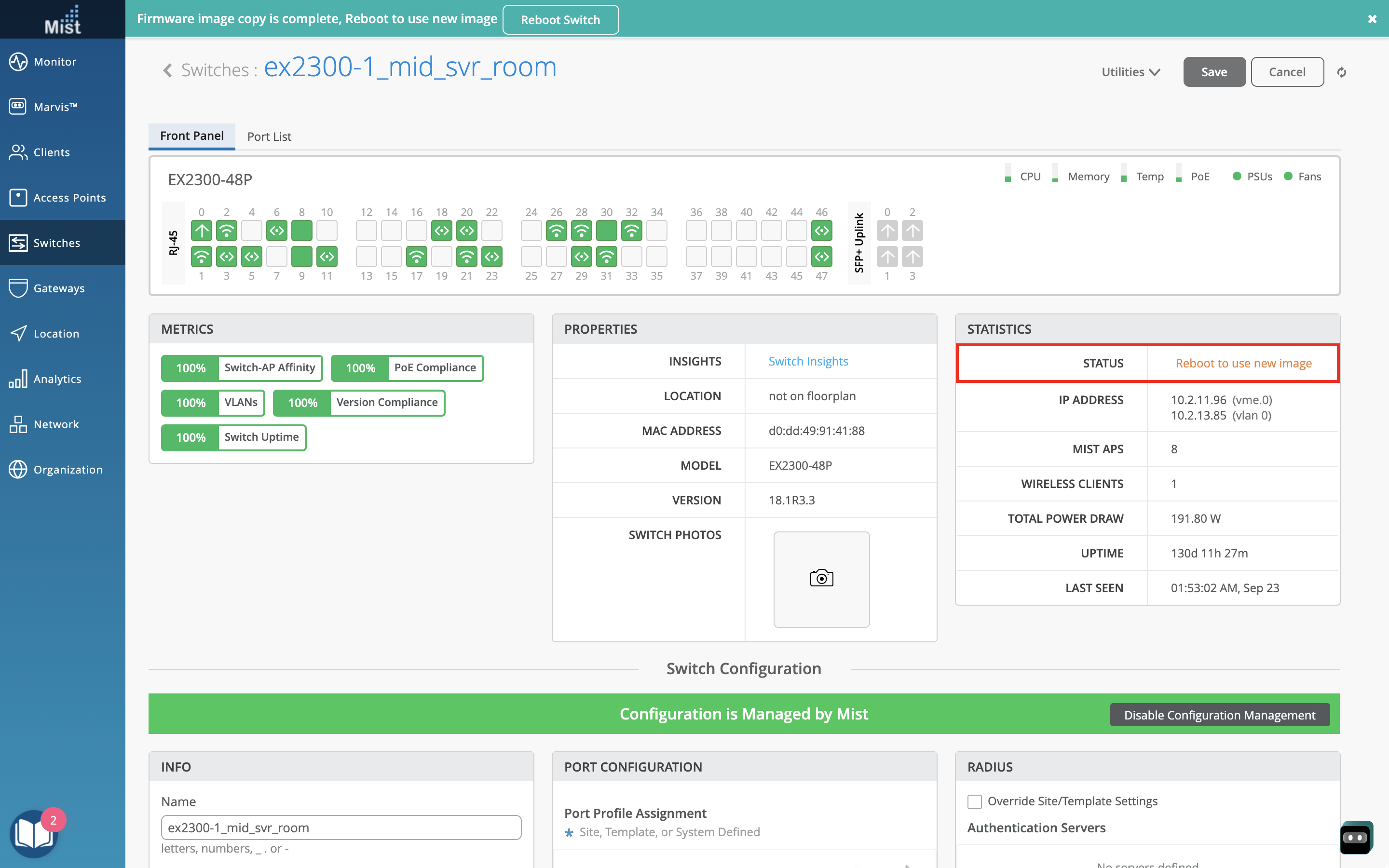
Task: Select the Front Panel tab
Action: 191,136
